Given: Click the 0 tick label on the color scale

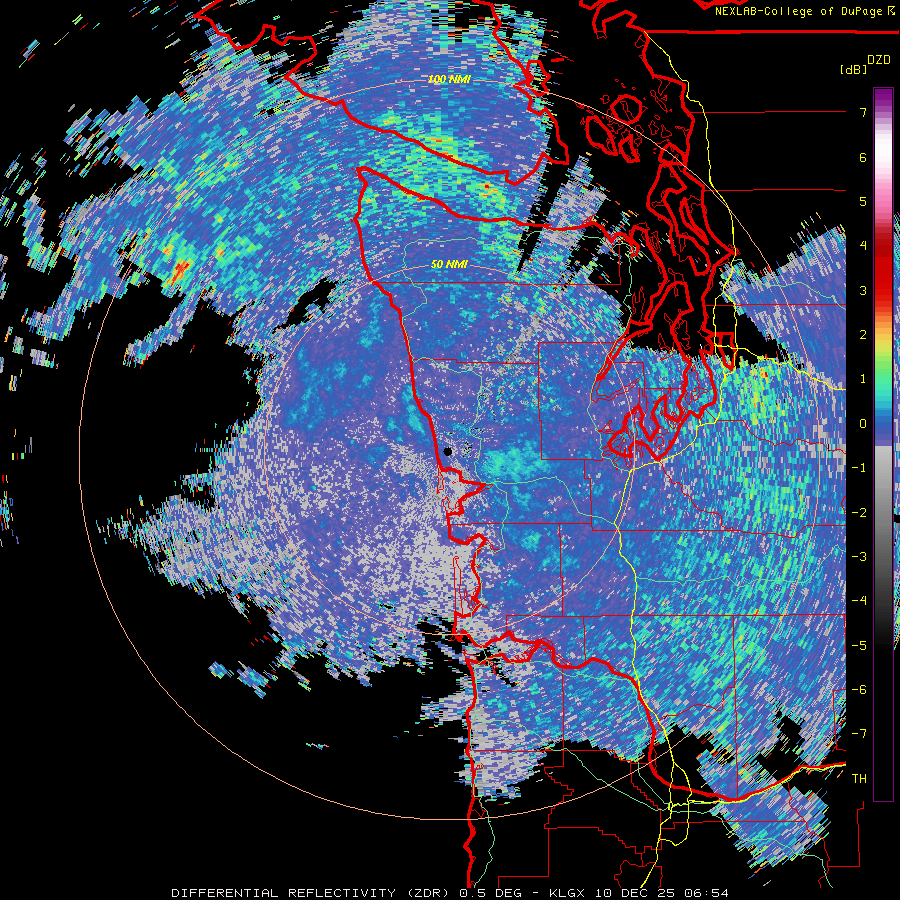Looking at the screenshot, I should 863,424.
